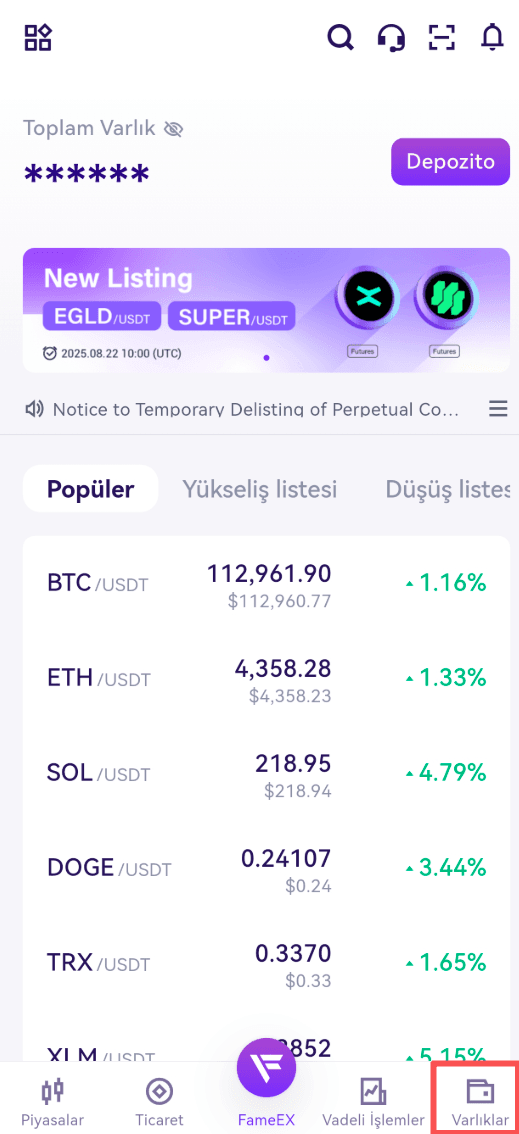This screenshot has width=519, height=1134.
Task: Select the Popüler tab
Action: (90, 489)
